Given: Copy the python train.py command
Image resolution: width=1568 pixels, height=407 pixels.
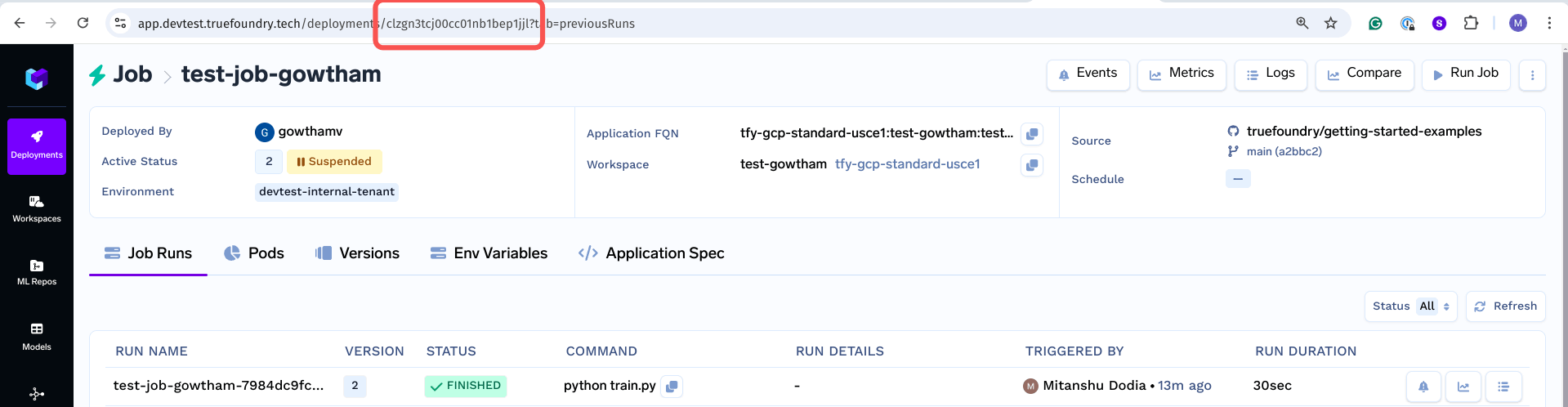Looking at the screenshot, I should point(672,387).
